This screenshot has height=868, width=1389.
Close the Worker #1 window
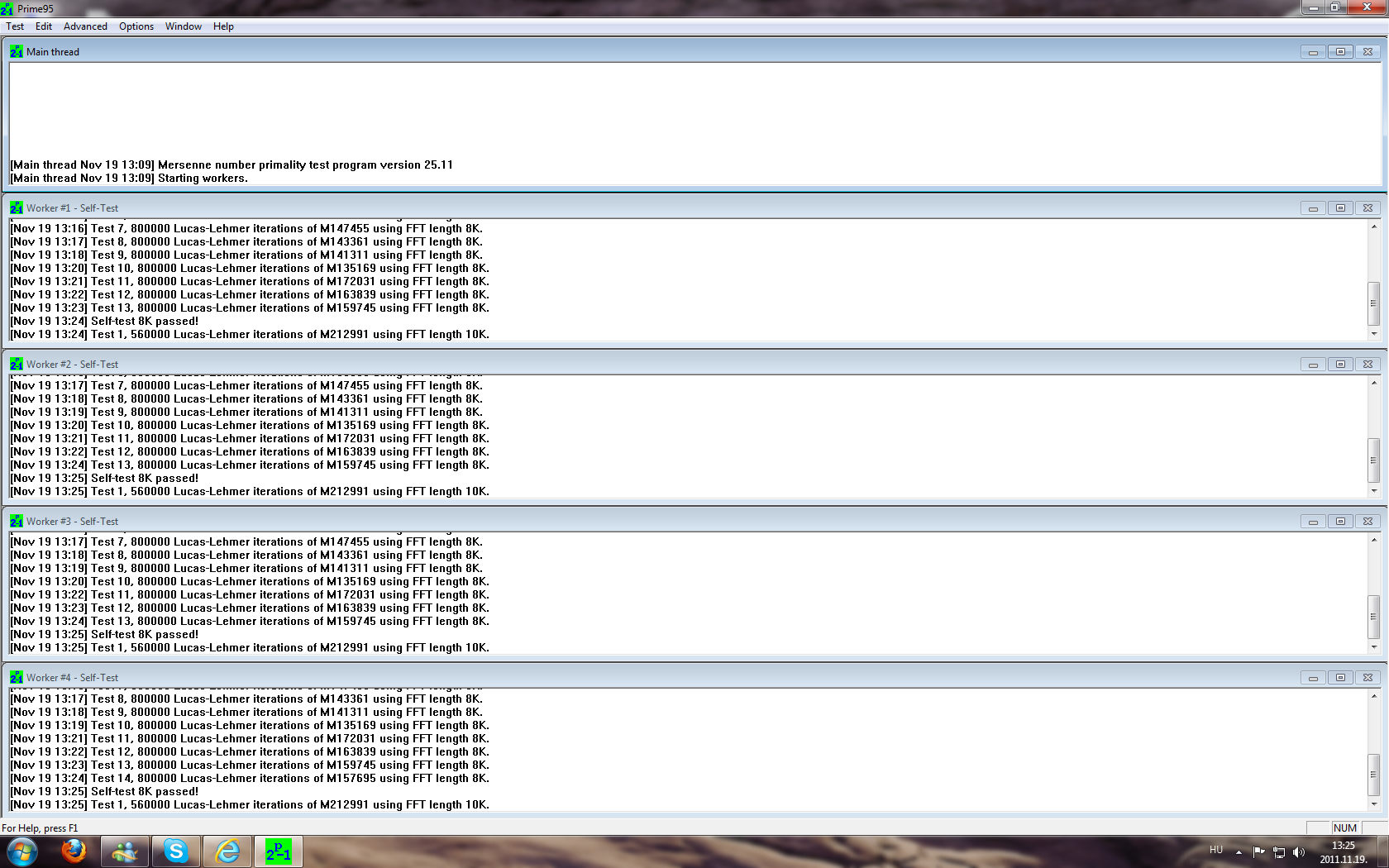(x=1368, y=208)
